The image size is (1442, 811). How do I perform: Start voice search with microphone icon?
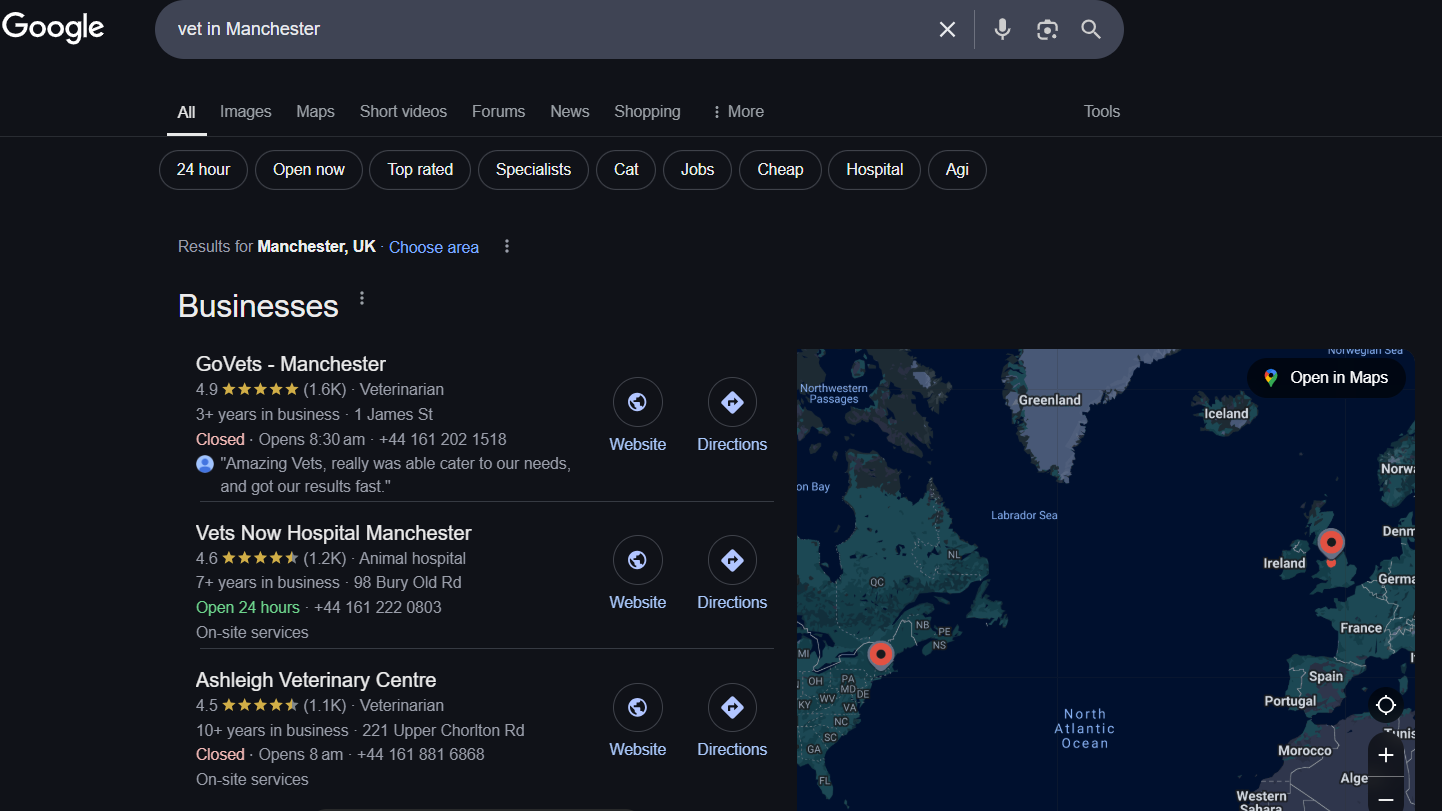[x=1002, y=29]
